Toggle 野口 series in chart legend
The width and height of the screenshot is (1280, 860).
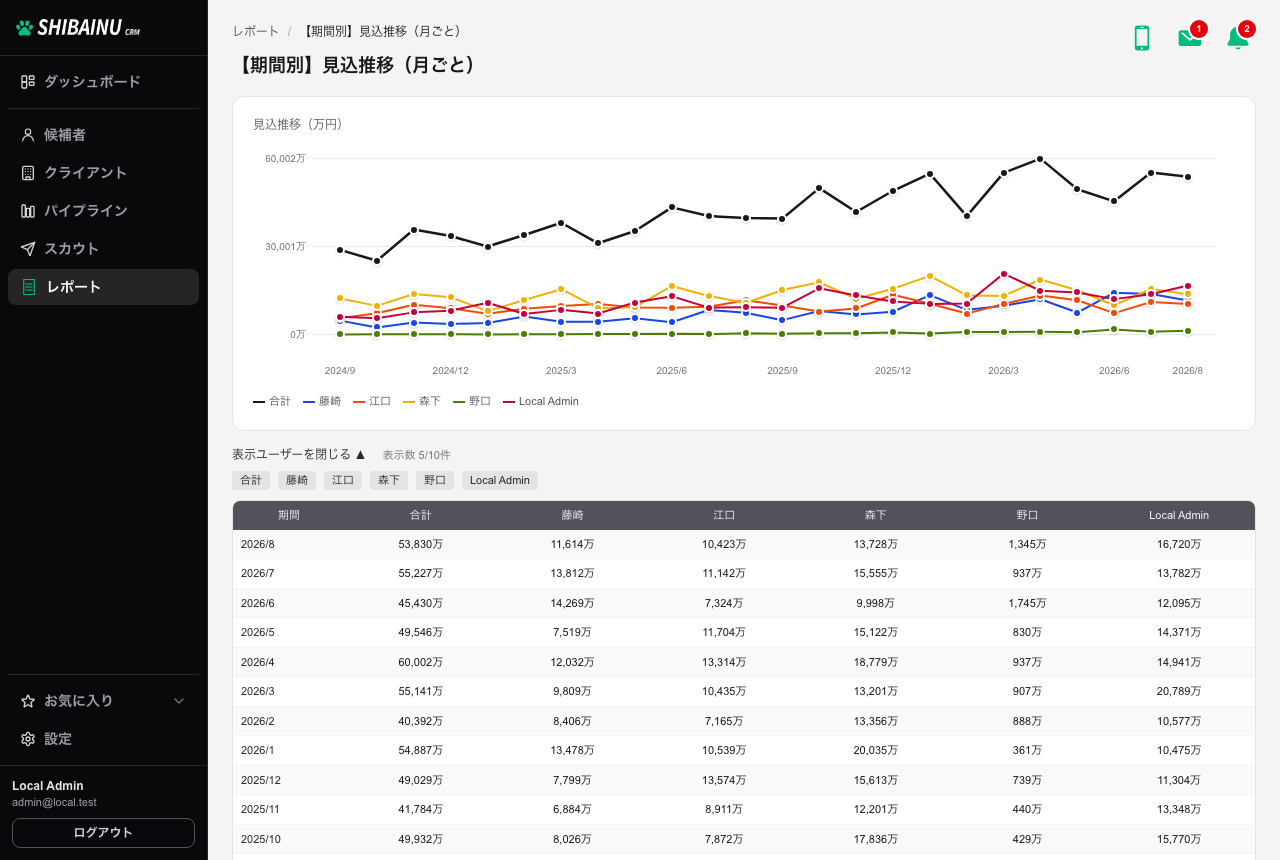click(x=472, y=401)
